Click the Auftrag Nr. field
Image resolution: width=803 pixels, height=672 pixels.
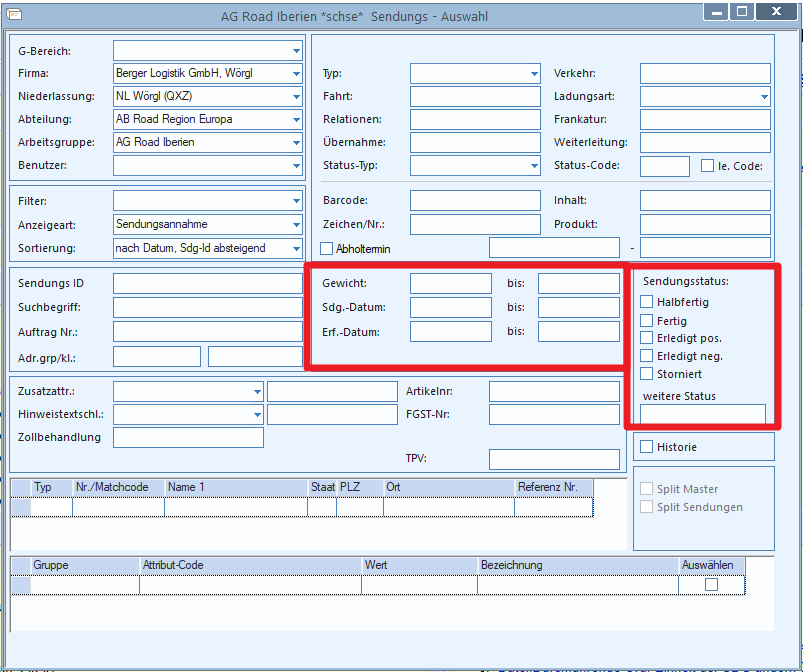(208, 331)
